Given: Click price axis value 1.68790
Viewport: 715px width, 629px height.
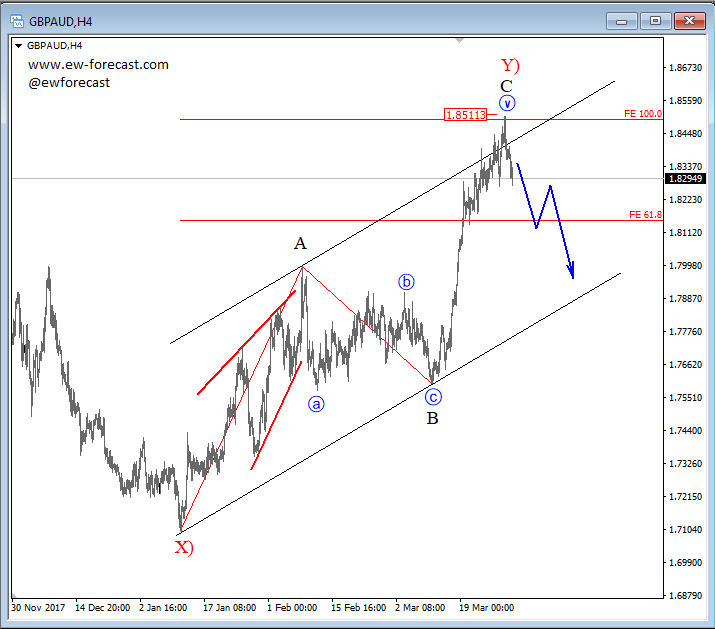Looking at the screenshot, I should tap(685, 596).
